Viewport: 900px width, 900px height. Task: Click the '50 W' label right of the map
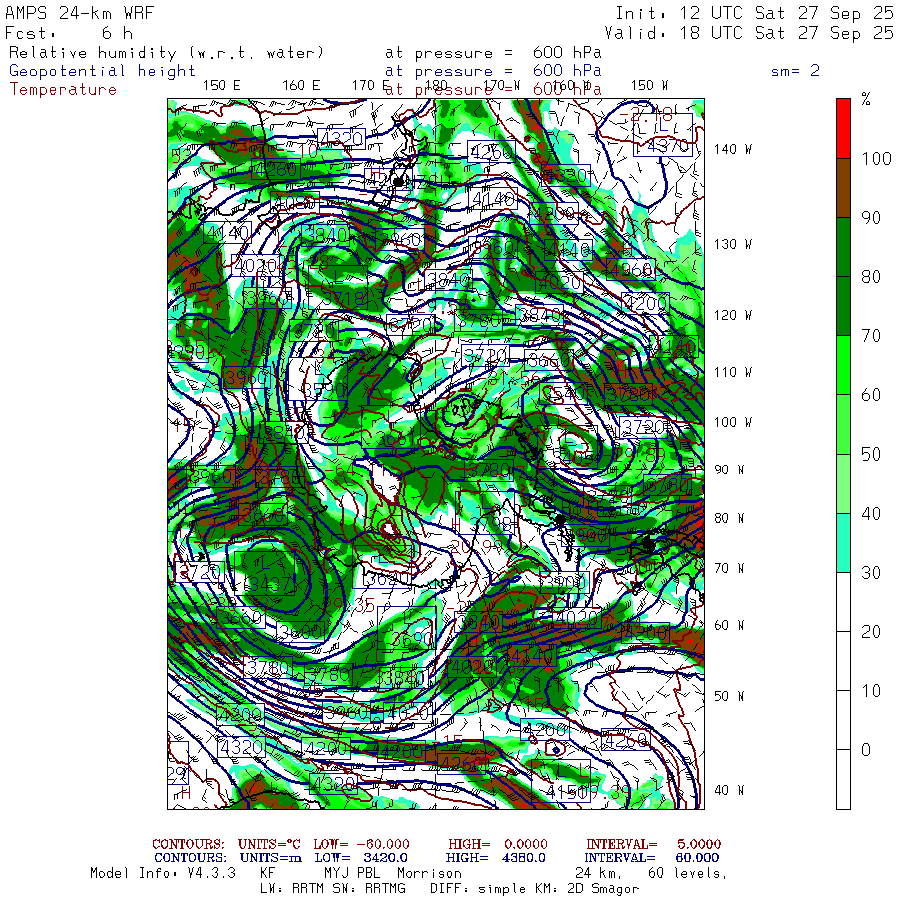[729, 696]
